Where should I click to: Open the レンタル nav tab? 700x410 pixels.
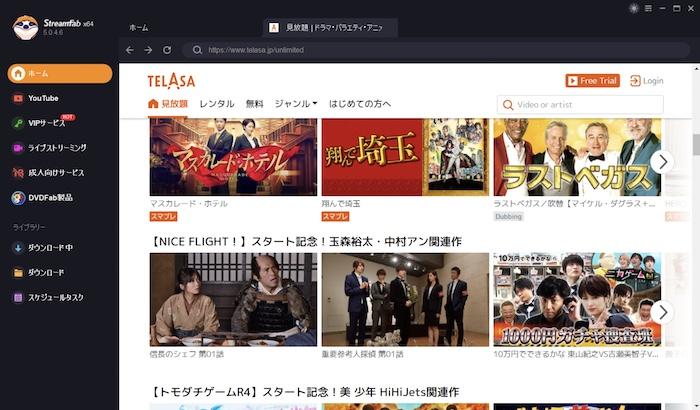217,104
